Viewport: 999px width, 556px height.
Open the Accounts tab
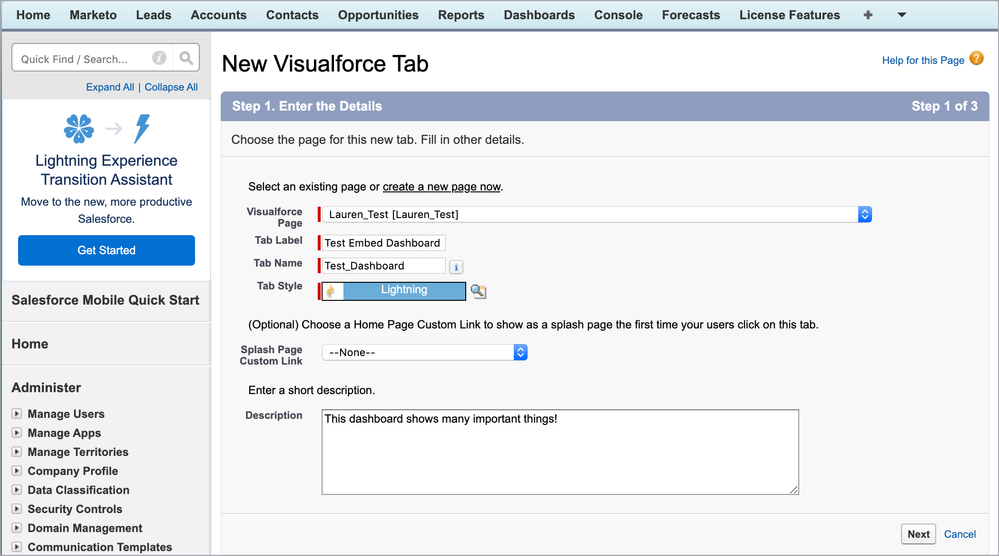219,15
